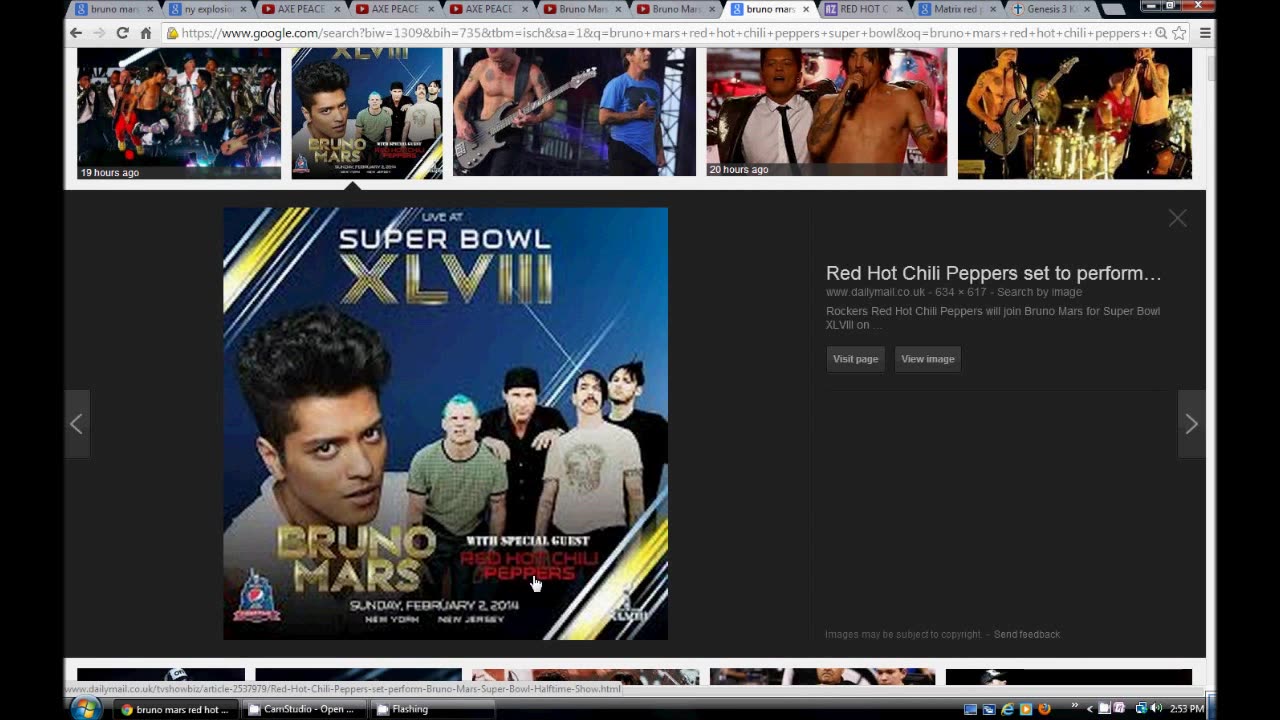1280x720 pixels.
Task: Open the Windows Start button
Action: (x=85, y=708)
